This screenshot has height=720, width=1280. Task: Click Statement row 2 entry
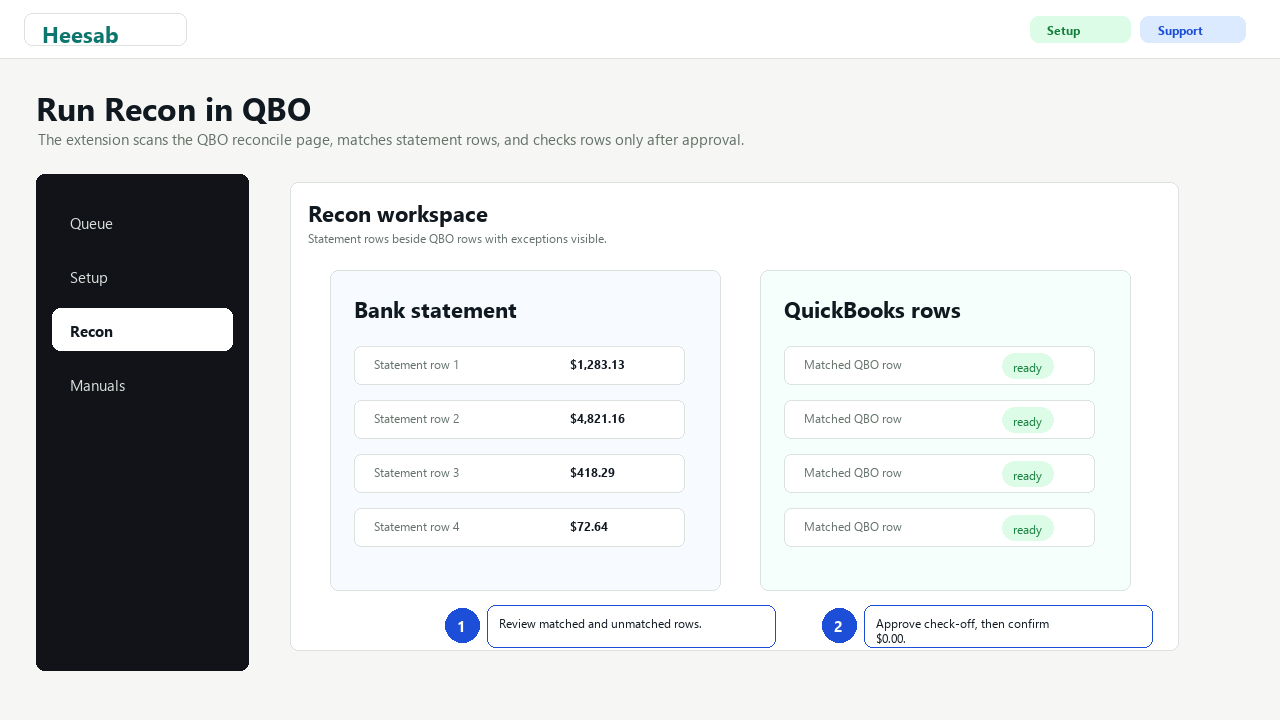point(519,419)
